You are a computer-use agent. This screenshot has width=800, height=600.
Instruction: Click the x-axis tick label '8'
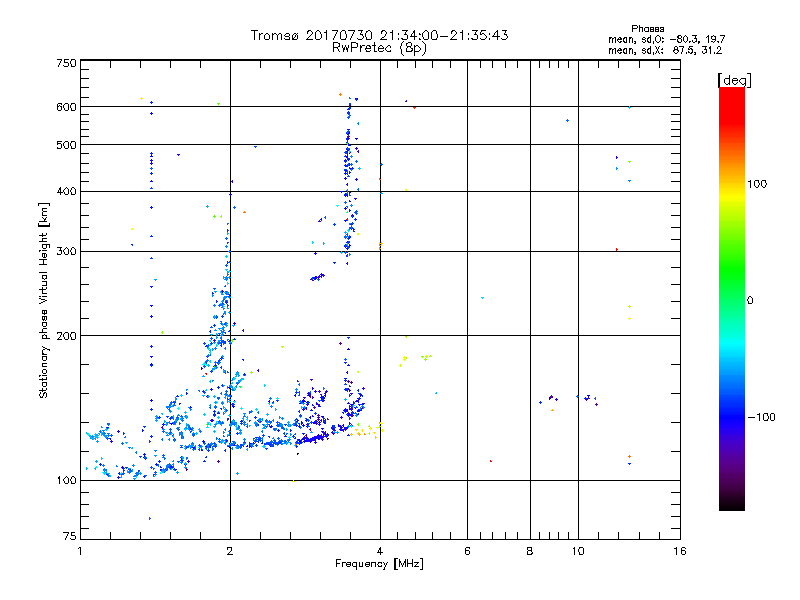530,551
